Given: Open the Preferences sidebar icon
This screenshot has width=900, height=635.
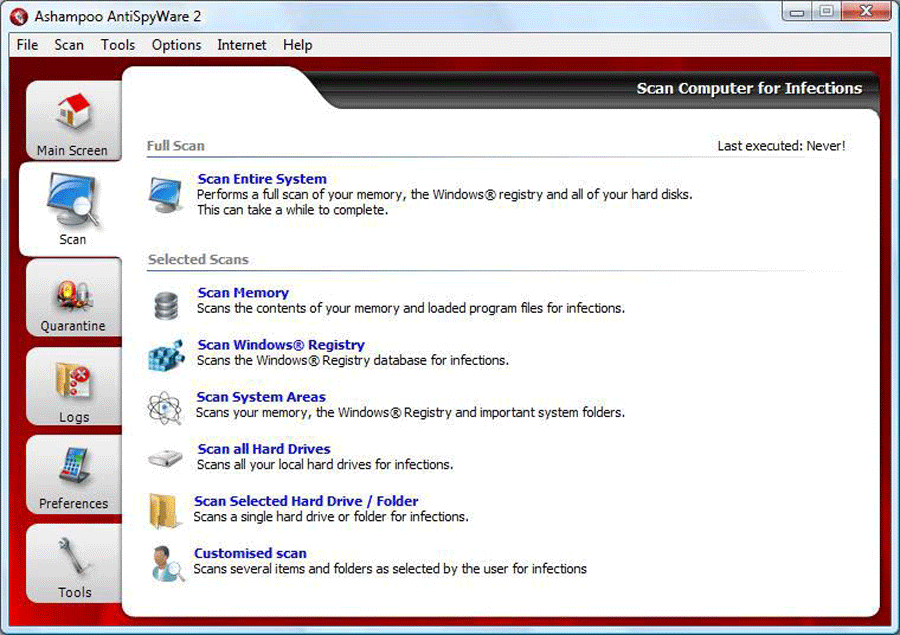Looking at the screenshot, I should point(73,465).
